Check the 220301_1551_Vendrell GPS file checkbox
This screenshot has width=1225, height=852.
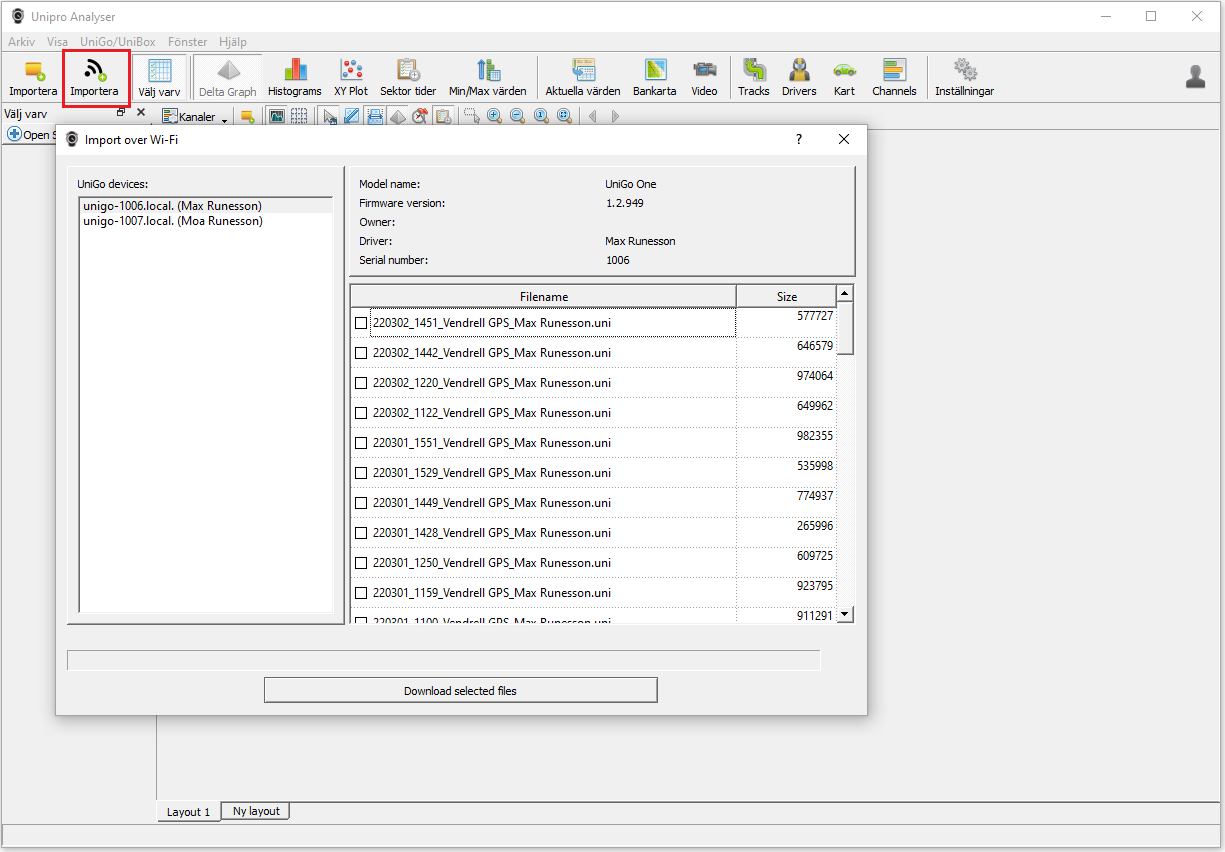tap(361, 443)
